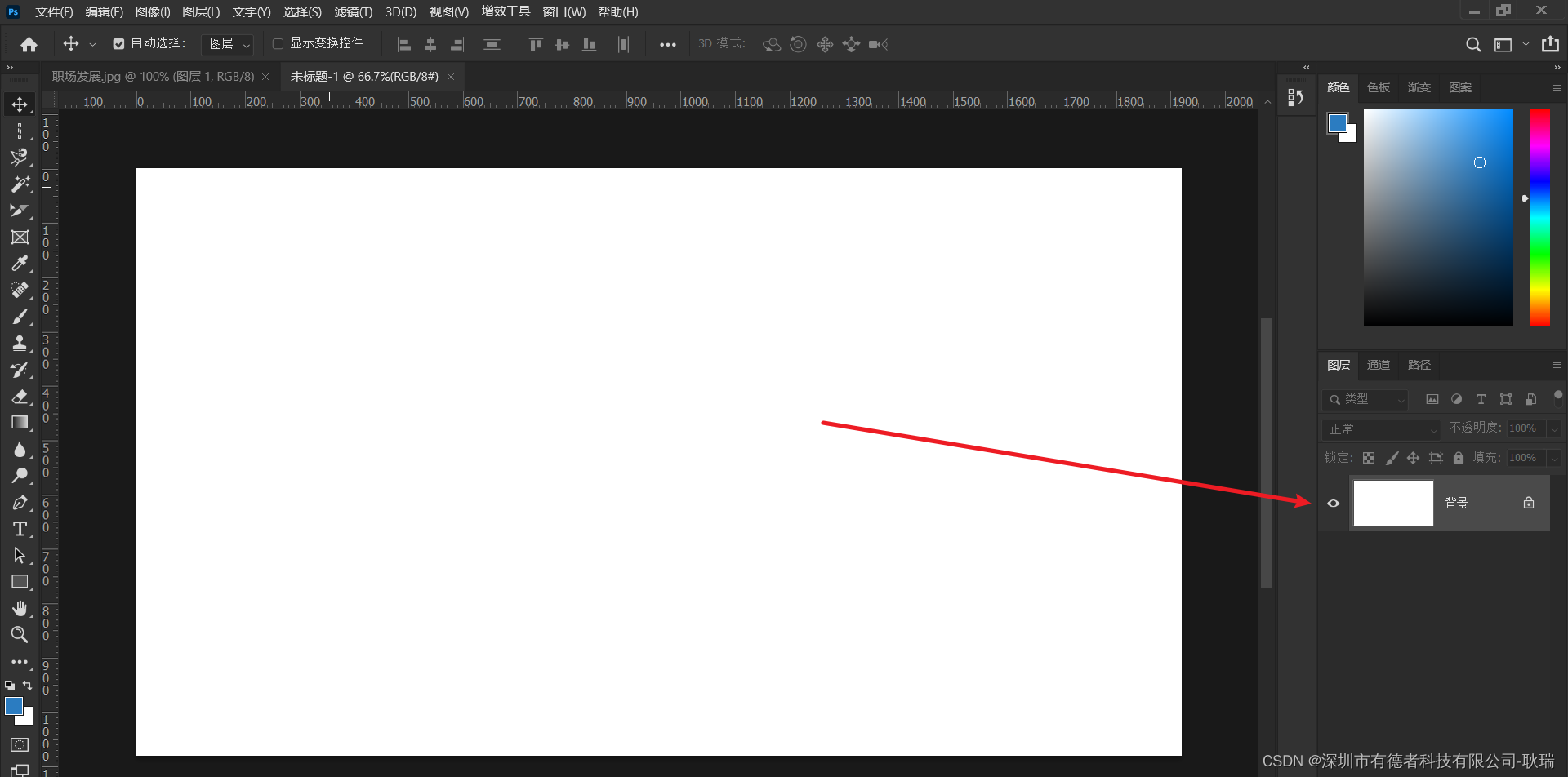Select the Crop tool
Screen dimensions: 1568x777
20,211
